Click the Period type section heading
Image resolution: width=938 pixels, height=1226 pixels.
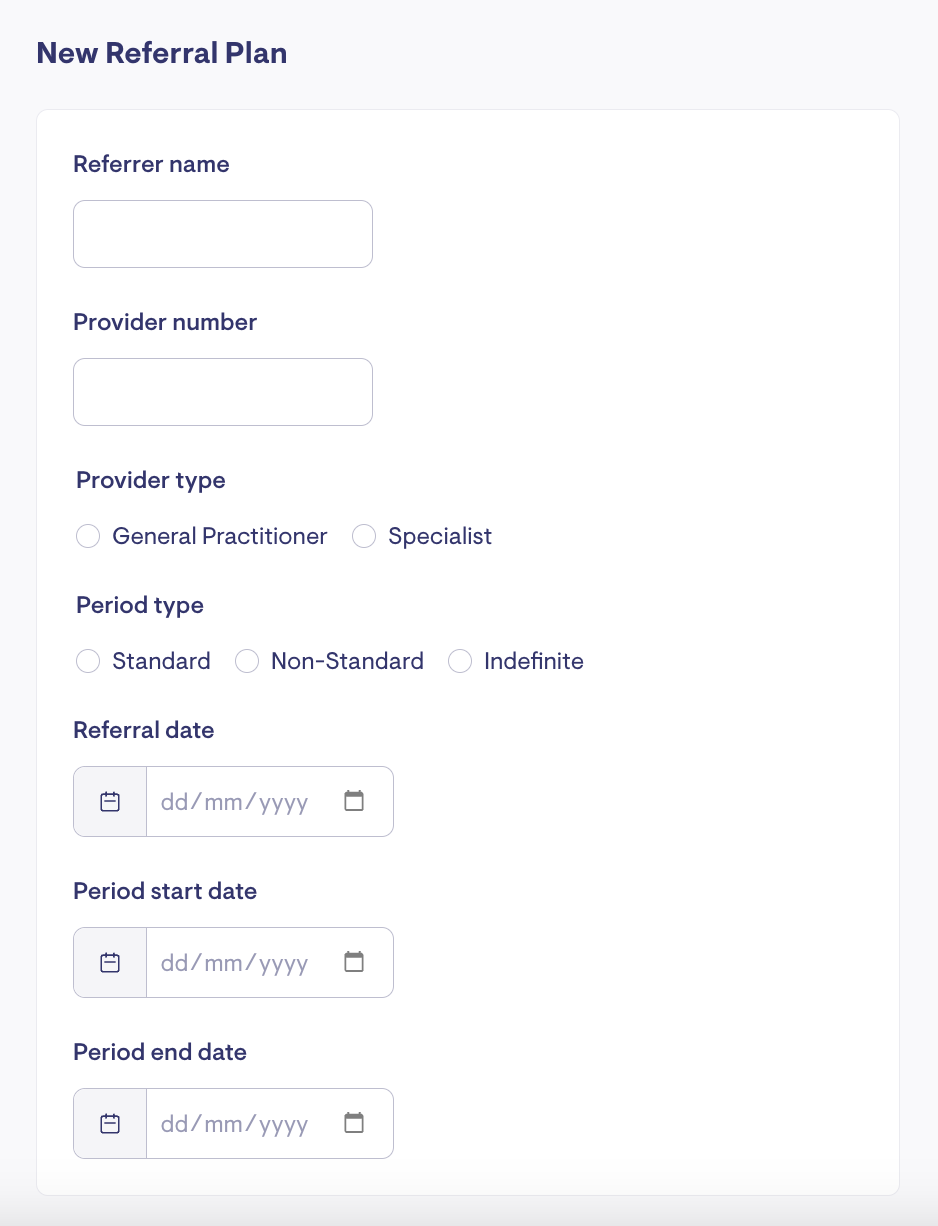tap(140, 606)
